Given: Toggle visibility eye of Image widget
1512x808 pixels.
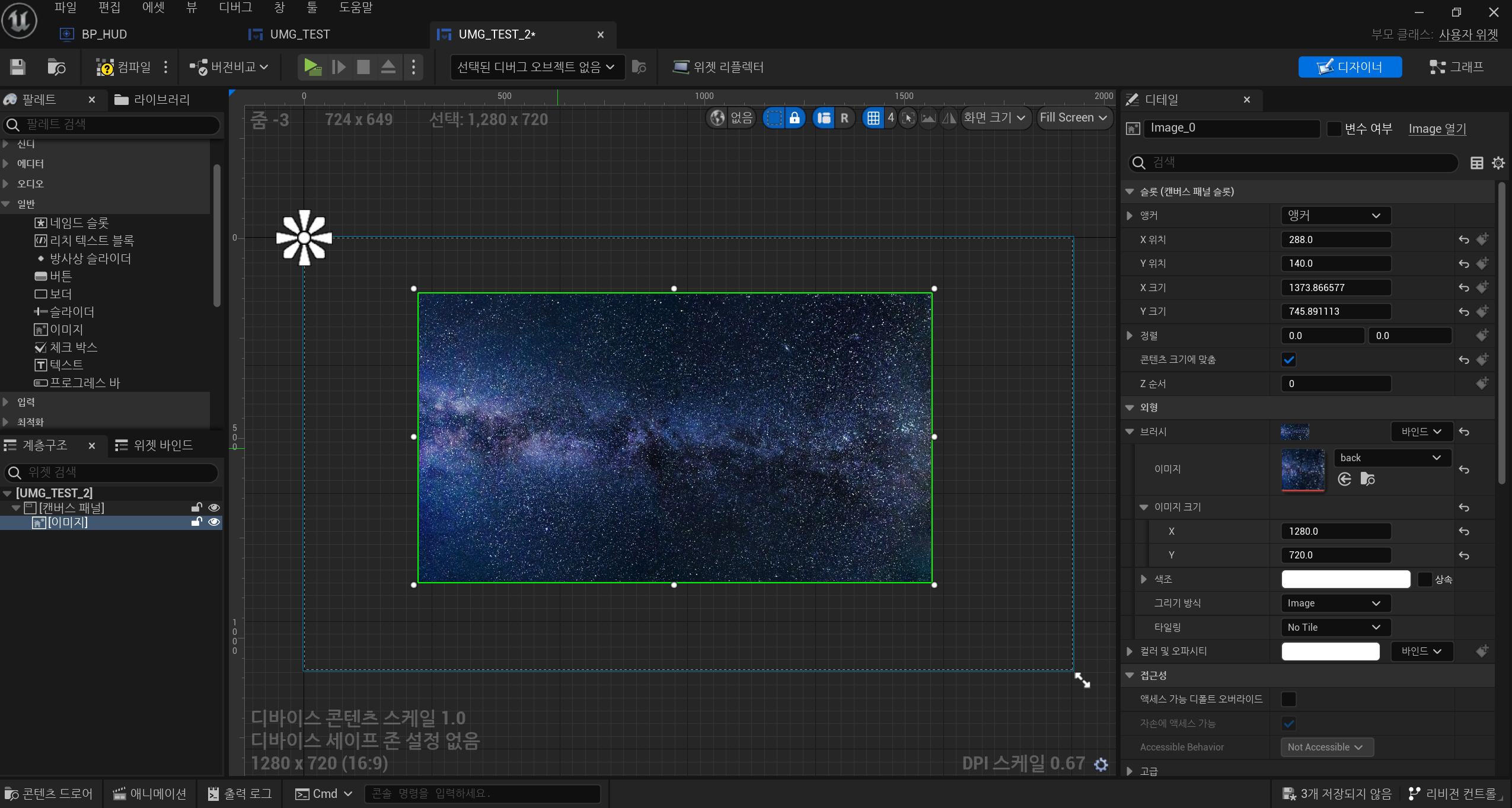Looking at the screenshot, I should [x=214, y=522].
